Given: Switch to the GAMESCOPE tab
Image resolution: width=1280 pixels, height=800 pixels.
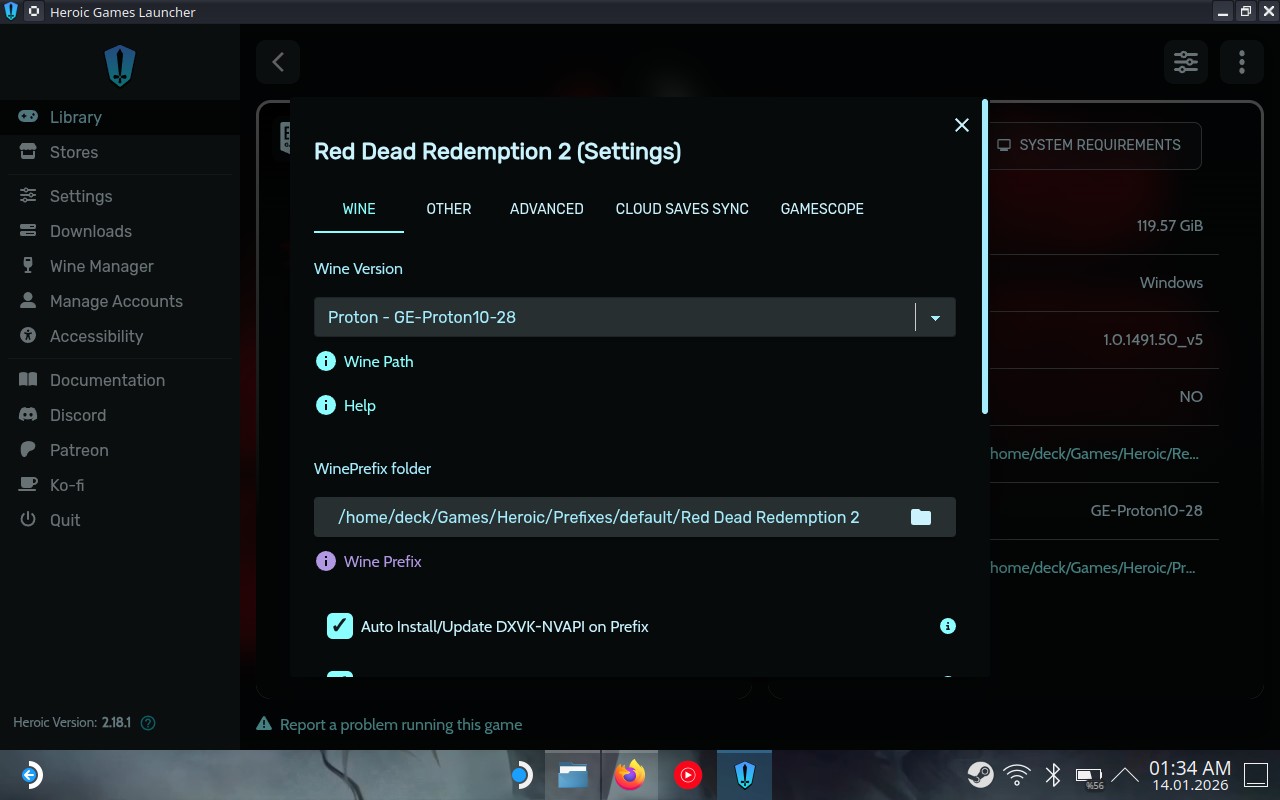Looking at the screenshot, I should click(x=822, y=209).
